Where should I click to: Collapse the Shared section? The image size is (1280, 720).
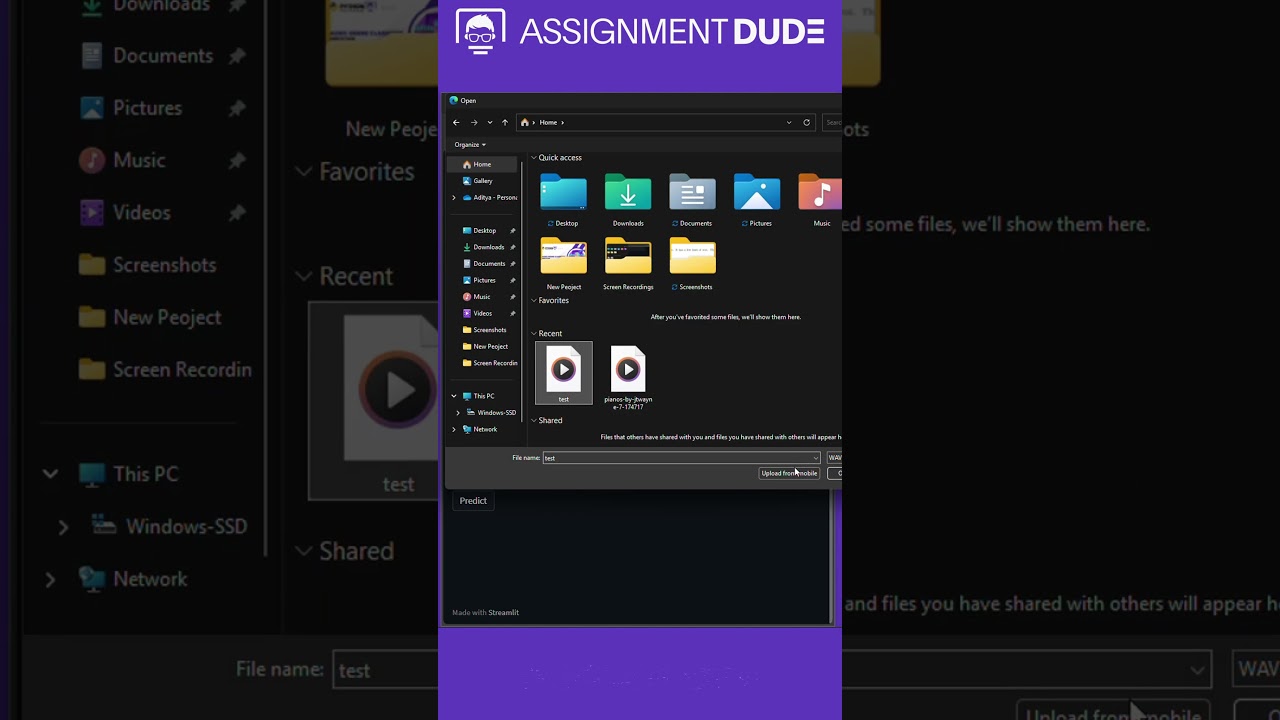tap(534, 421)
